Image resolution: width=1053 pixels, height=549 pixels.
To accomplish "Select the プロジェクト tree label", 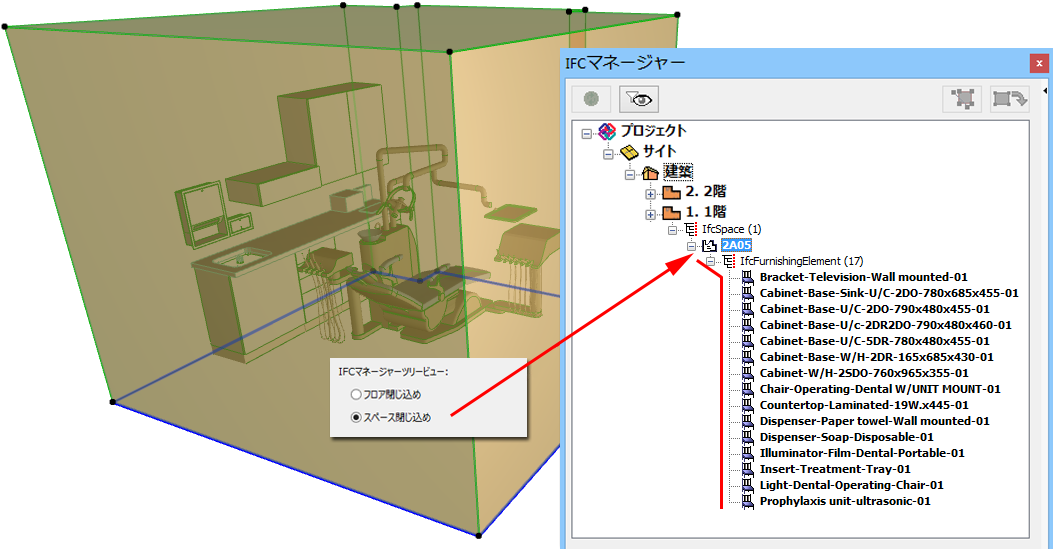I will coord(653,131).
